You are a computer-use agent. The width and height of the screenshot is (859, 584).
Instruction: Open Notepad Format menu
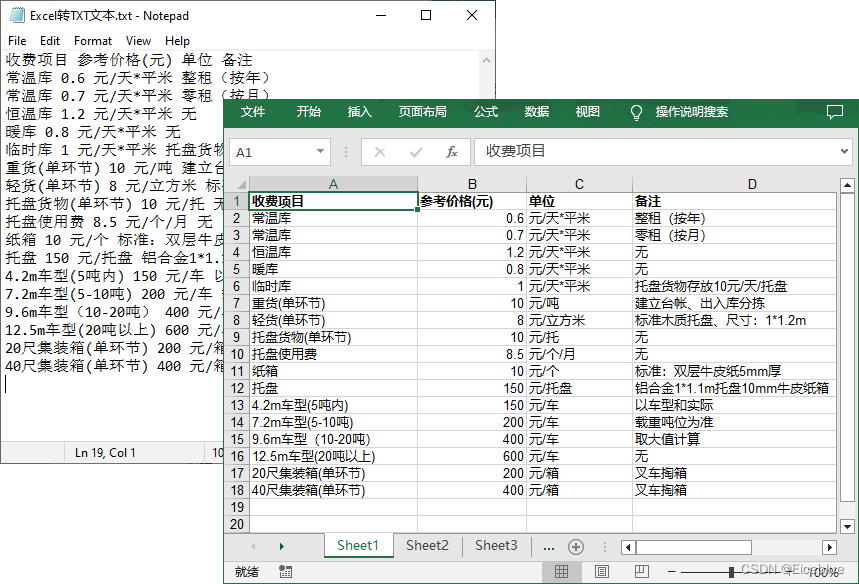tap(93, 41)
